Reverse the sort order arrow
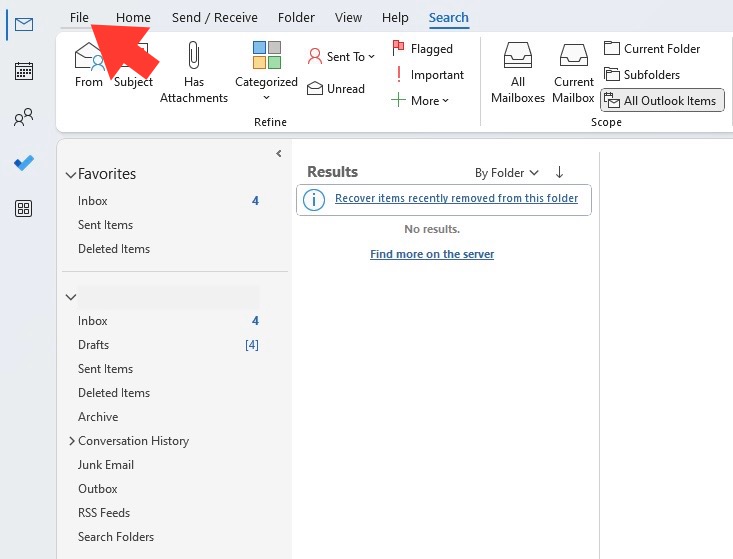The height and width of the screenshot is (559, 733). [559, 172]
